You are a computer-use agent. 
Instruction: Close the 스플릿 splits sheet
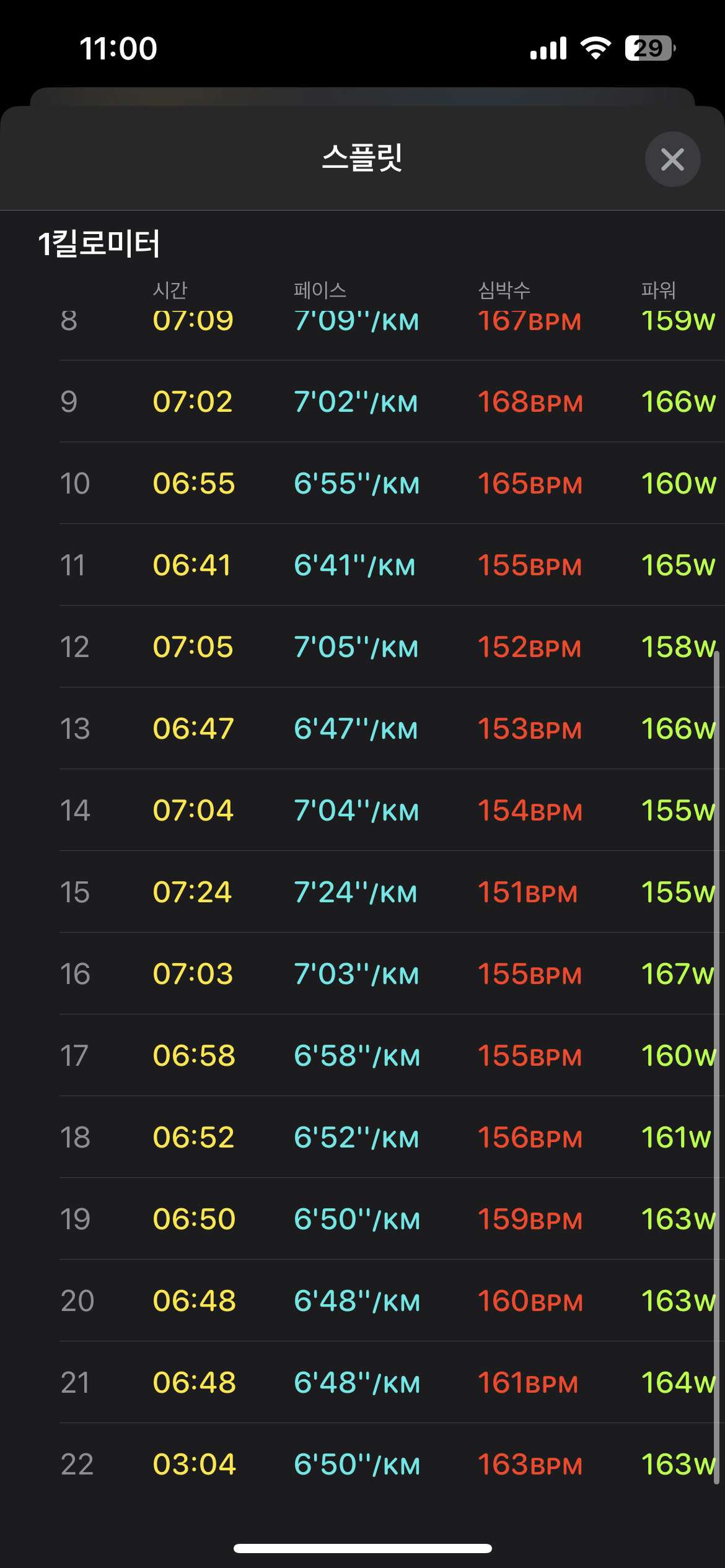(672, 159)
